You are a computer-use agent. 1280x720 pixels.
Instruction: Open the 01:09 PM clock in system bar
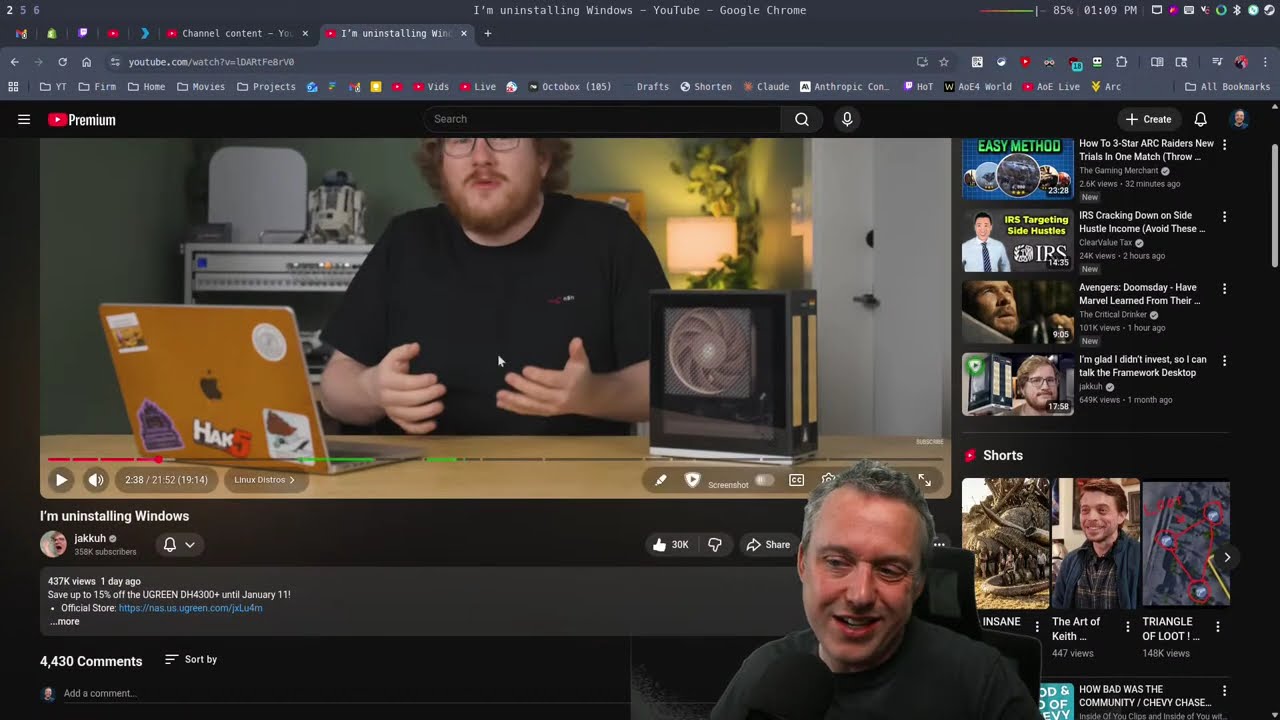click(x=1110, y=10)
